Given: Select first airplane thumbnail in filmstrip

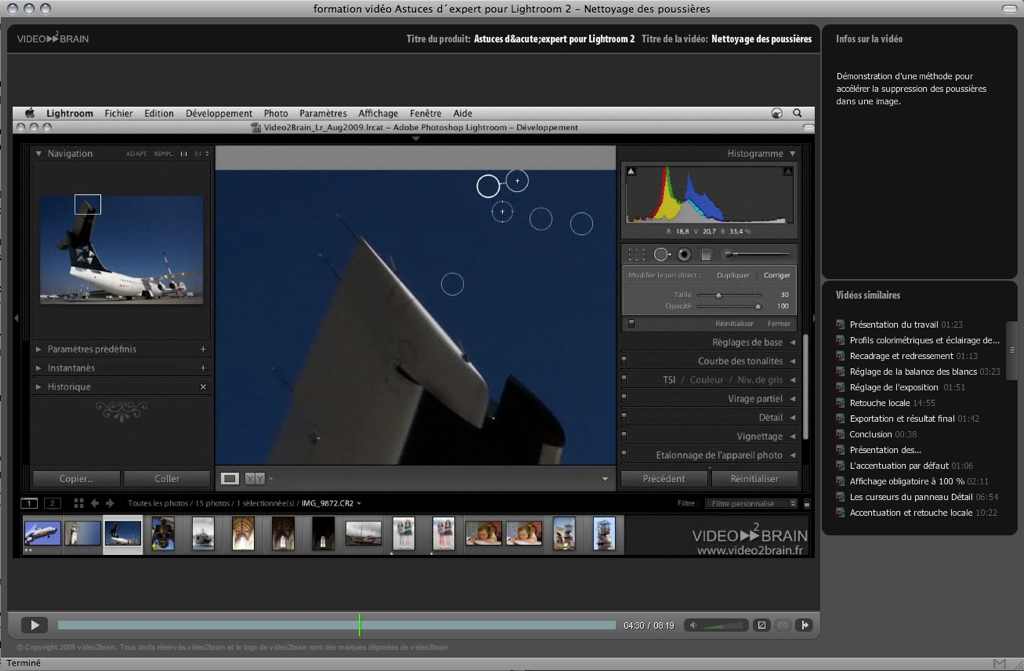Looking at the screenshot, I should coord(42,534).
